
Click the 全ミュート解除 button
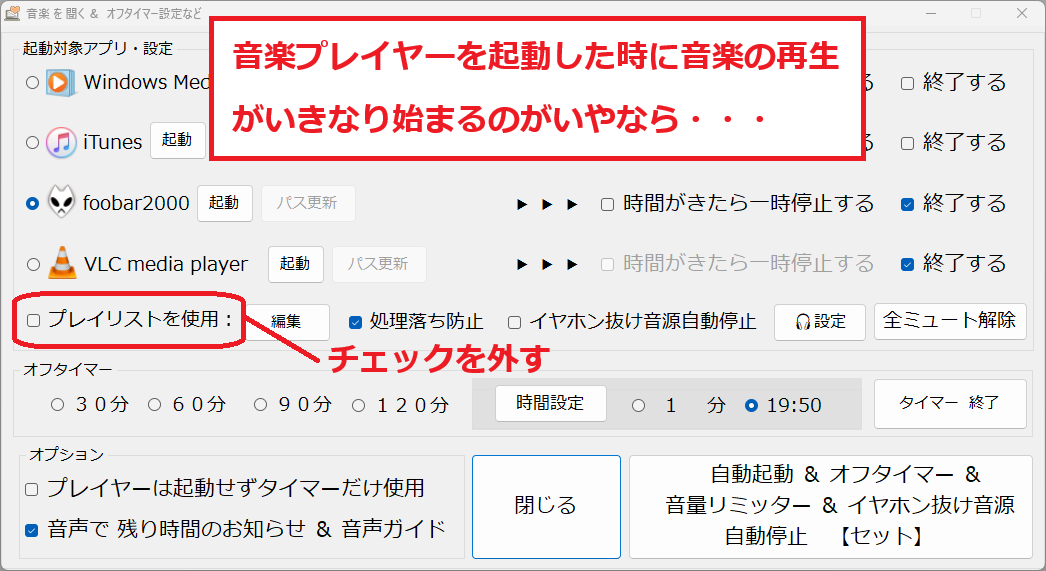(950, 321)
